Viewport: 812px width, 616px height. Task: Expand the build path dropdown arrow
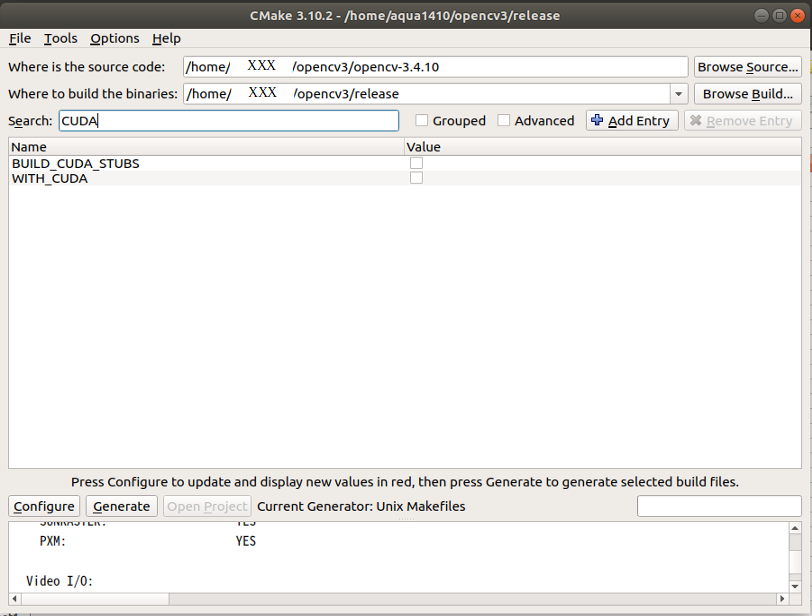pyautogui.click(x=678, y=94)
